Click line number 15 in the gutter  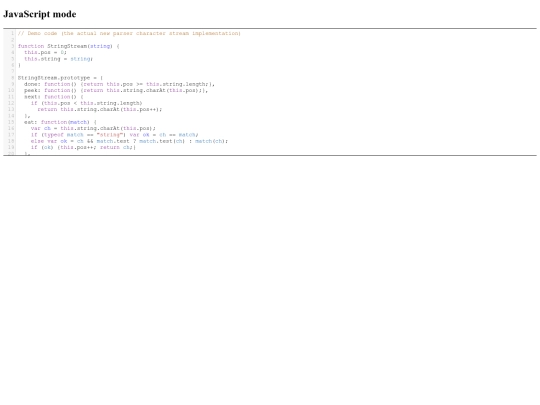[x=11, y=122]
